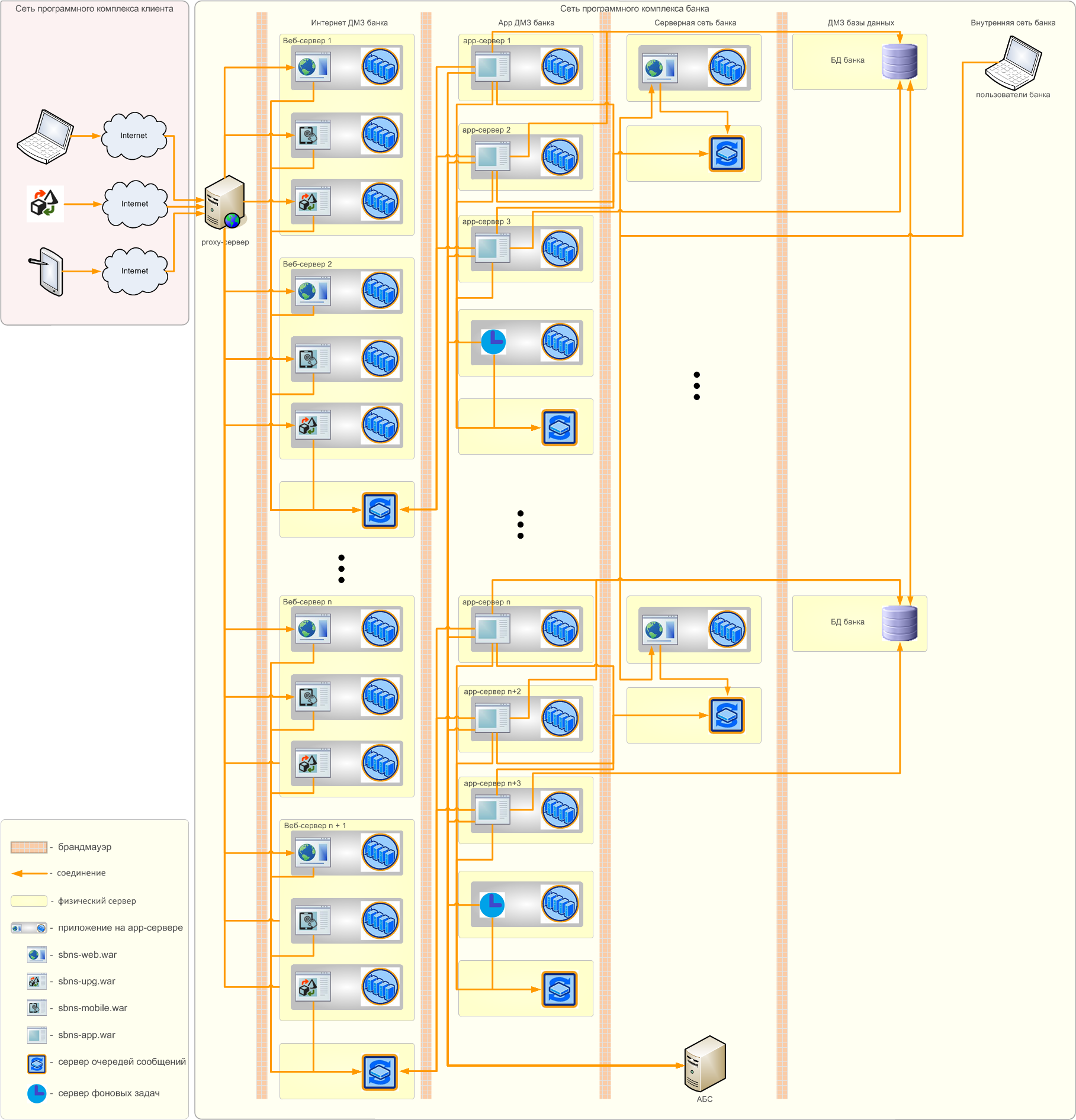Viewport: 1076px width, 1120px height.
Task: Click the Серверная сеть банка heading
Action: [695, 22]
